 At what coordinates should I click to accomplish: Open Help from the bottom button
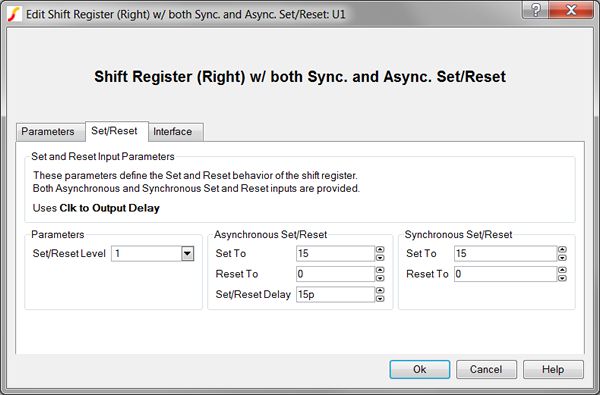(x=553, y=369)
